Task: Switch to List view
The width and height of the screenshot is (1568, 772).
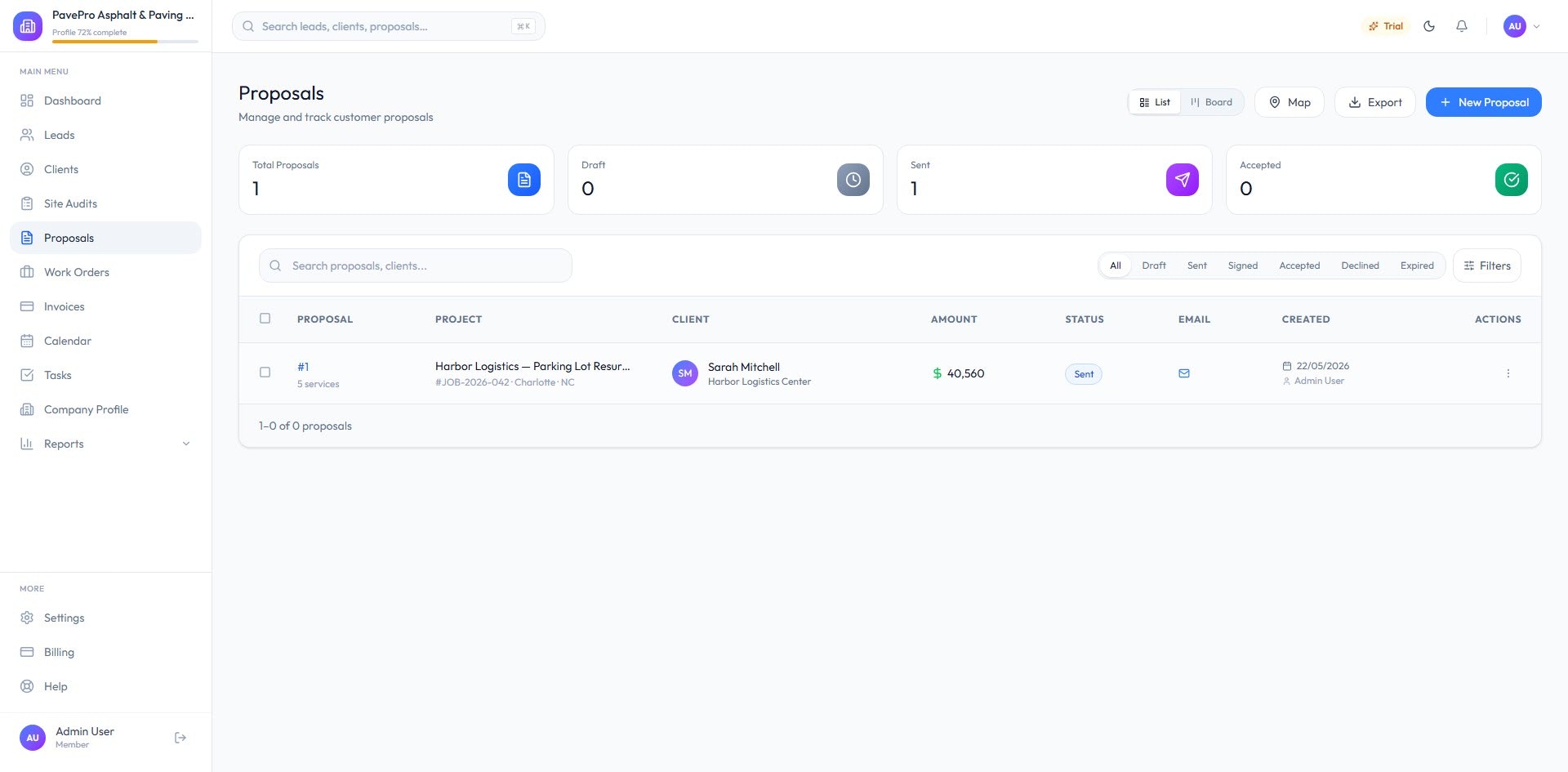Action: pos(1155,102)
